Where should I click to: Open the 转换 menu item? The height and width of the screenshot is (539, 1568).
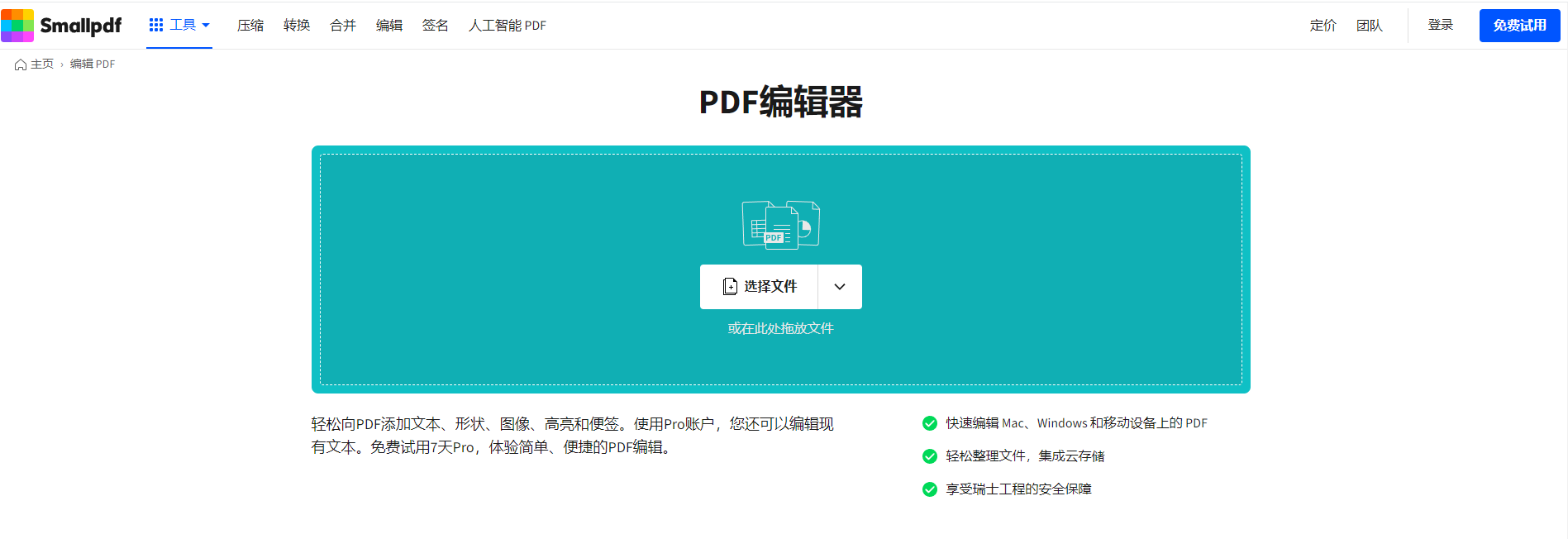[x=297, y=26]
